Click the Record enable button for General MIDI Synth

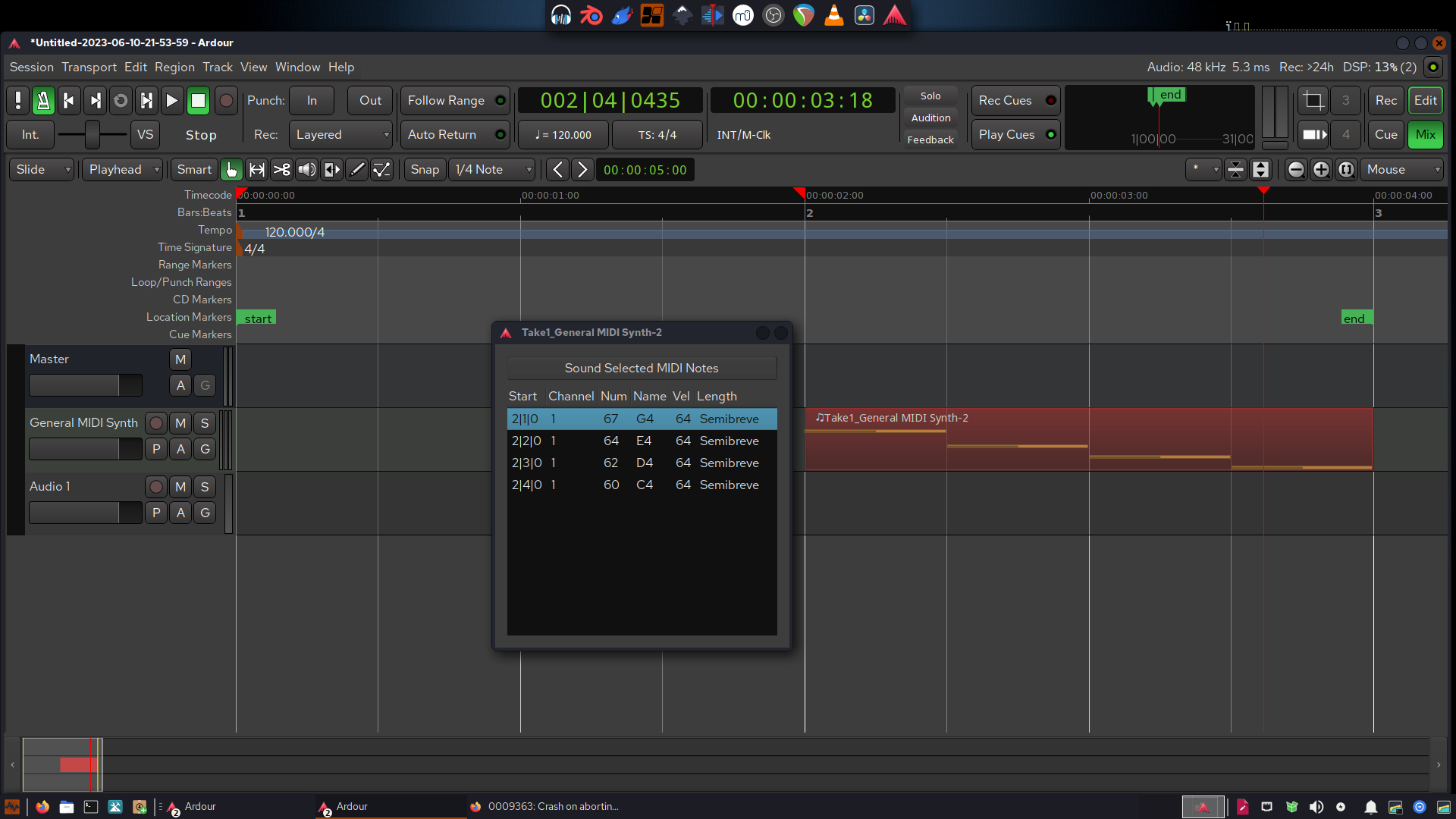[156, 422]
